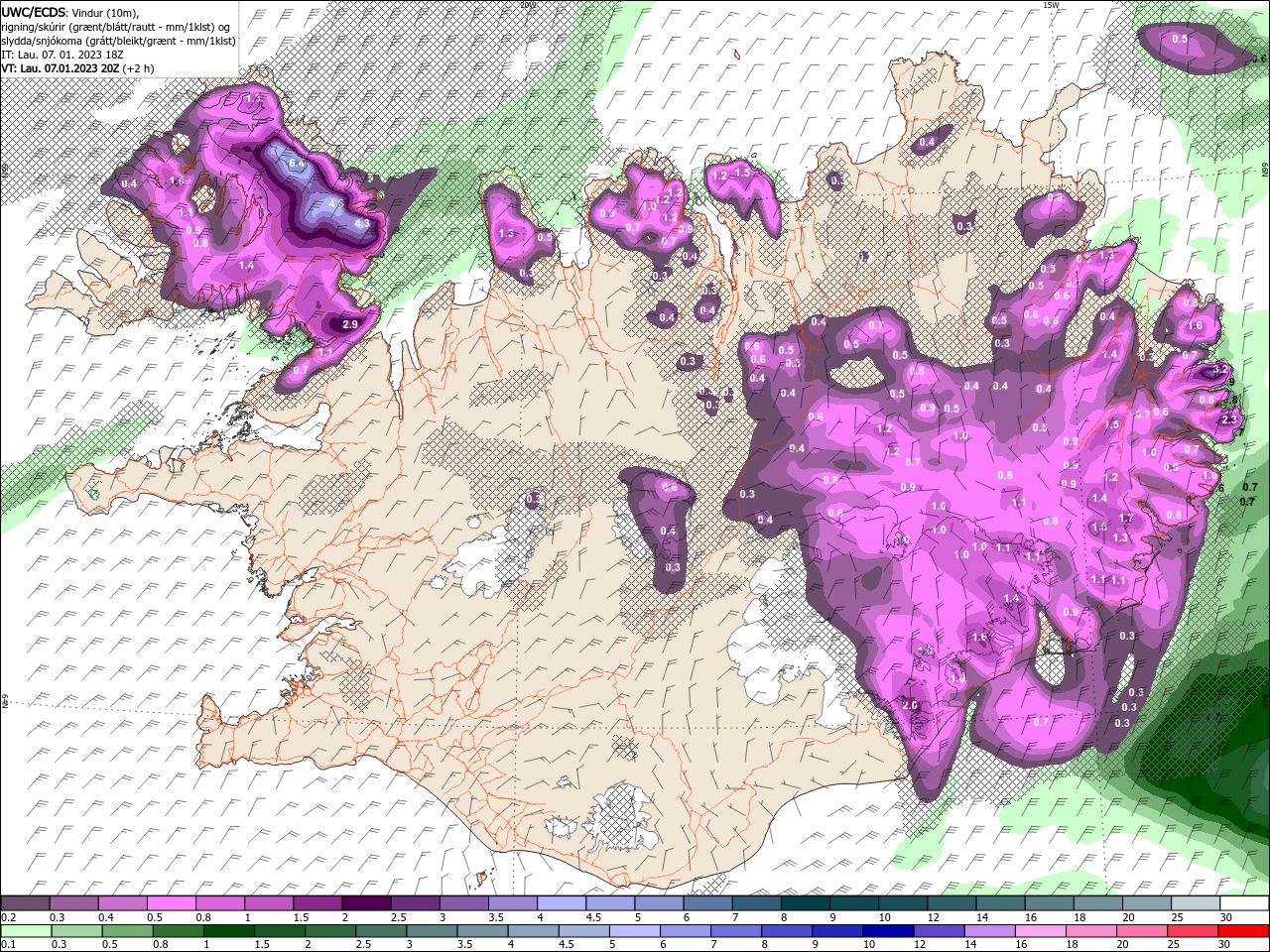1270x952 pixels.
Task: Pick the deep blue 10–12 rain legend swatch
Action: click(888, 931)
